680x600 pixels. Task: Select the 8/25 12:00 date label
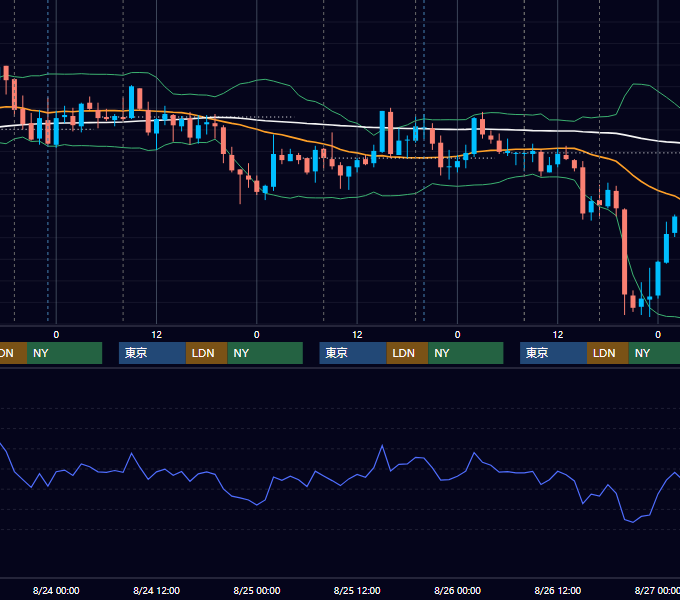pyautogui.click(x=357, y=590)
